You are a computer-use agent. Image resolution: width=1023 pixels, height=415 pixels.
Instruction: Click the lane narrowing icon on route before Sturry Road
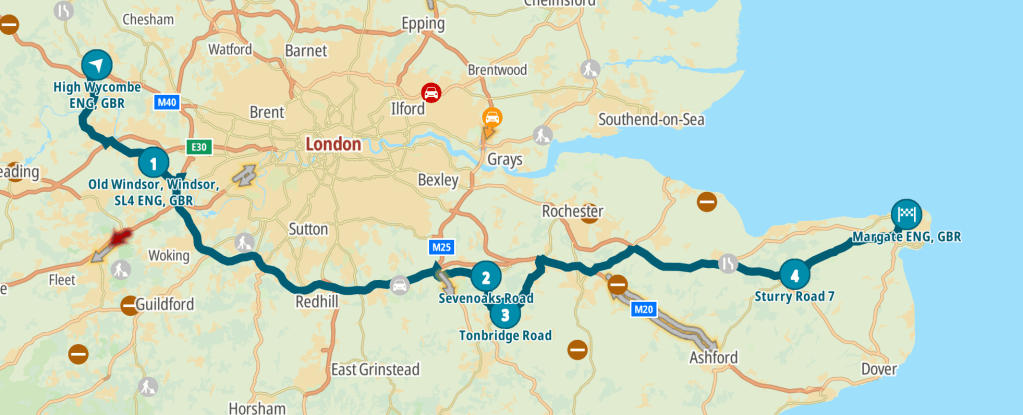[x=728, y=263]
